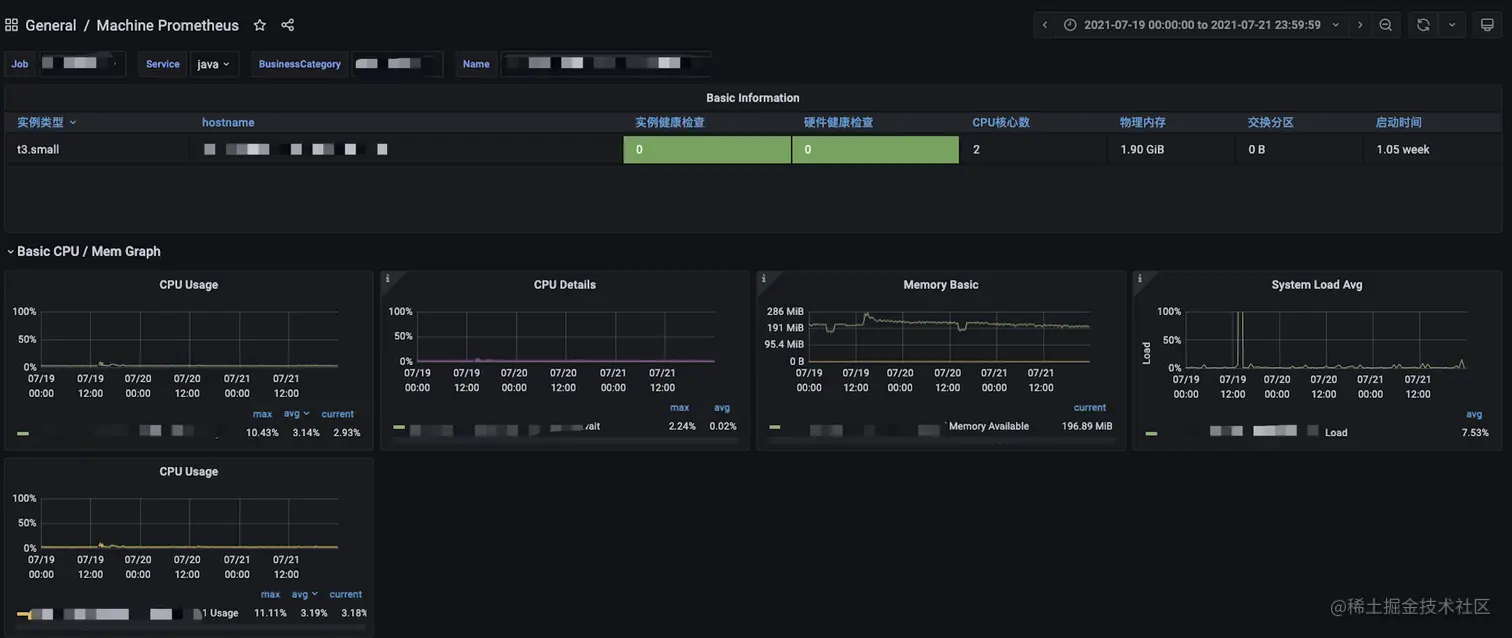Sort table by 硬件健康检查 column
Image resolution: width=1512 pixels, height=638 pixels.
(839, 122)
